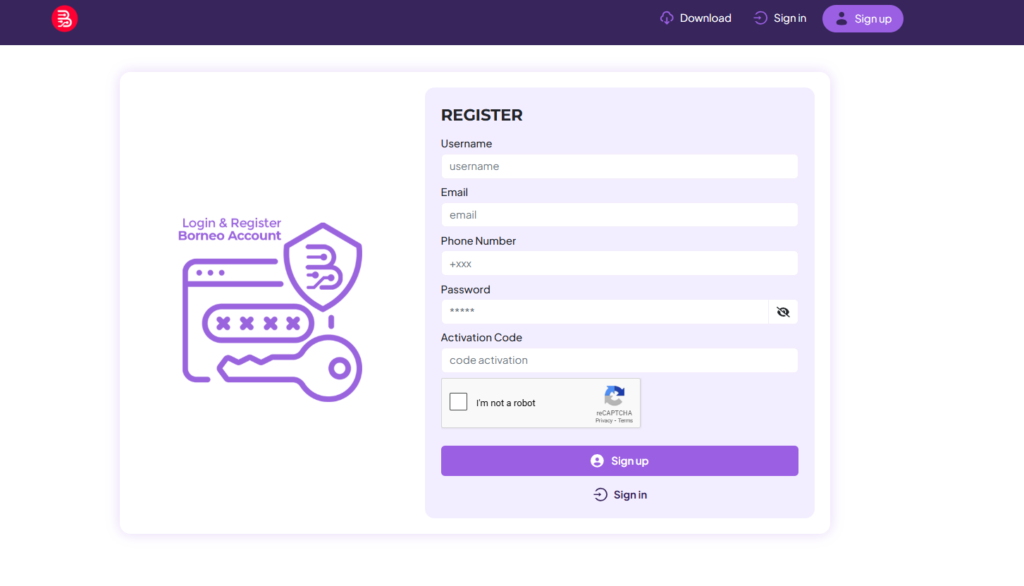
Task: Go to Sign in from the top navigation
Action: (x=789, y=18)
